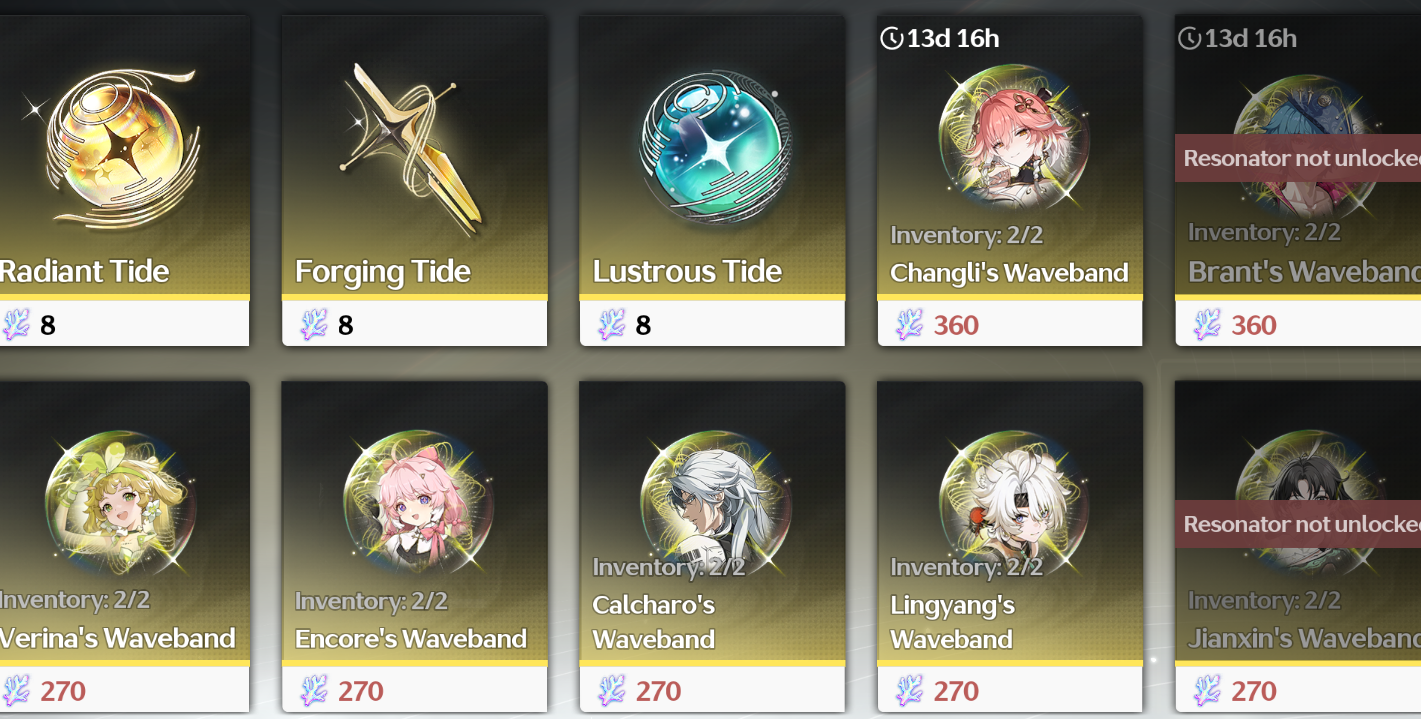Viewport: 1421px width, 719px height.
Task: Click Calcharo's Waveband portrait icon
Action: pos(714,504)
